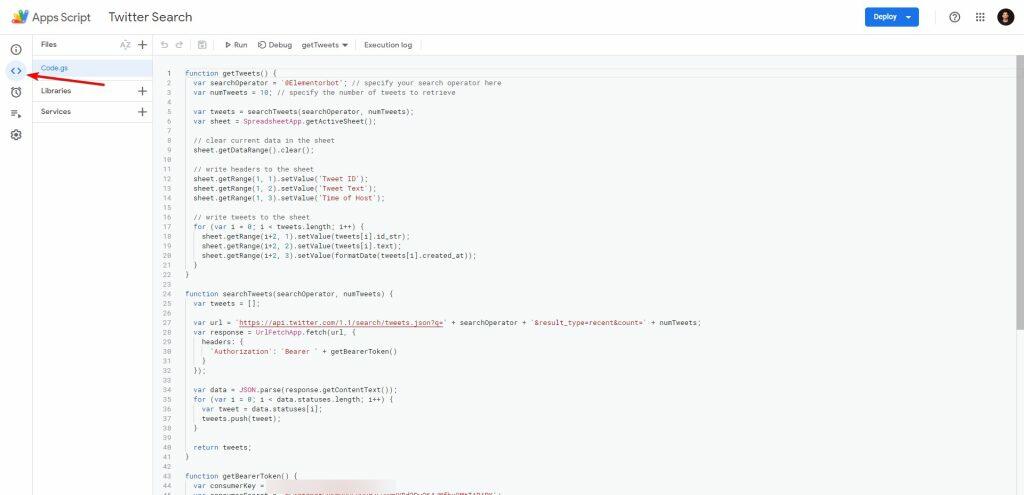The image size is (1024, 495).
Task: Open the account profile avatar
Action: click(x=1006, y=18)
